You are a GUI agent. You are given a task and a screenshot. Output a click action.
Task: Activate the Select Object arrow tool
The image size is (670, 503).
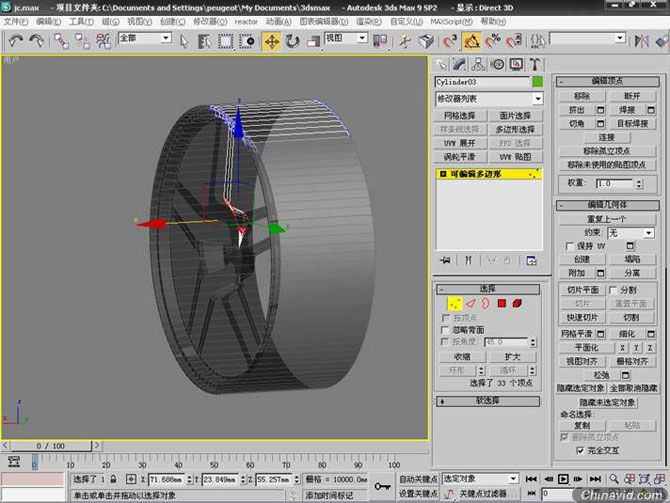[184, 41]
